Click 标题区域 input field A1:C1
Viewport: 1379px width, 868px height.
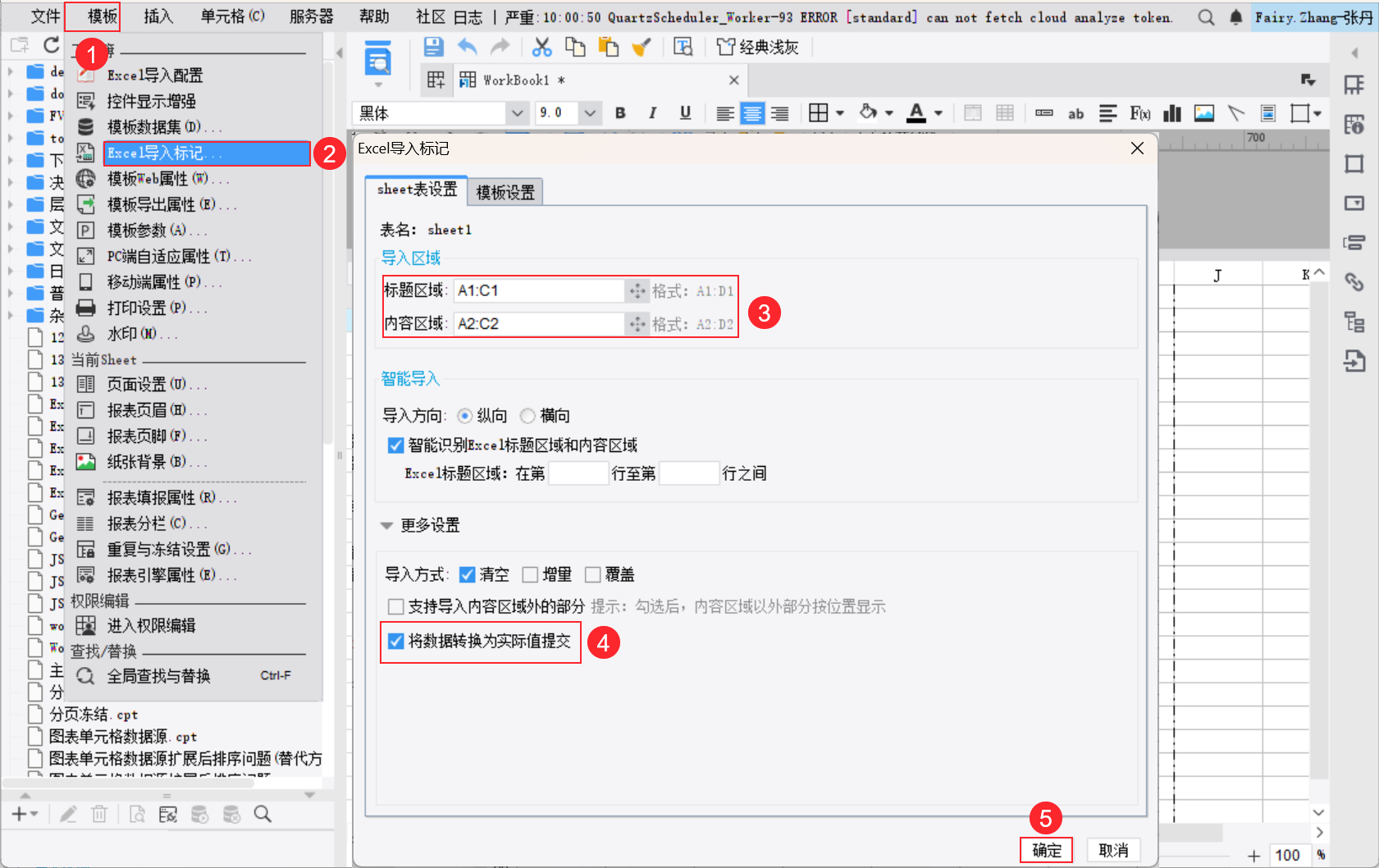[540, 290]
